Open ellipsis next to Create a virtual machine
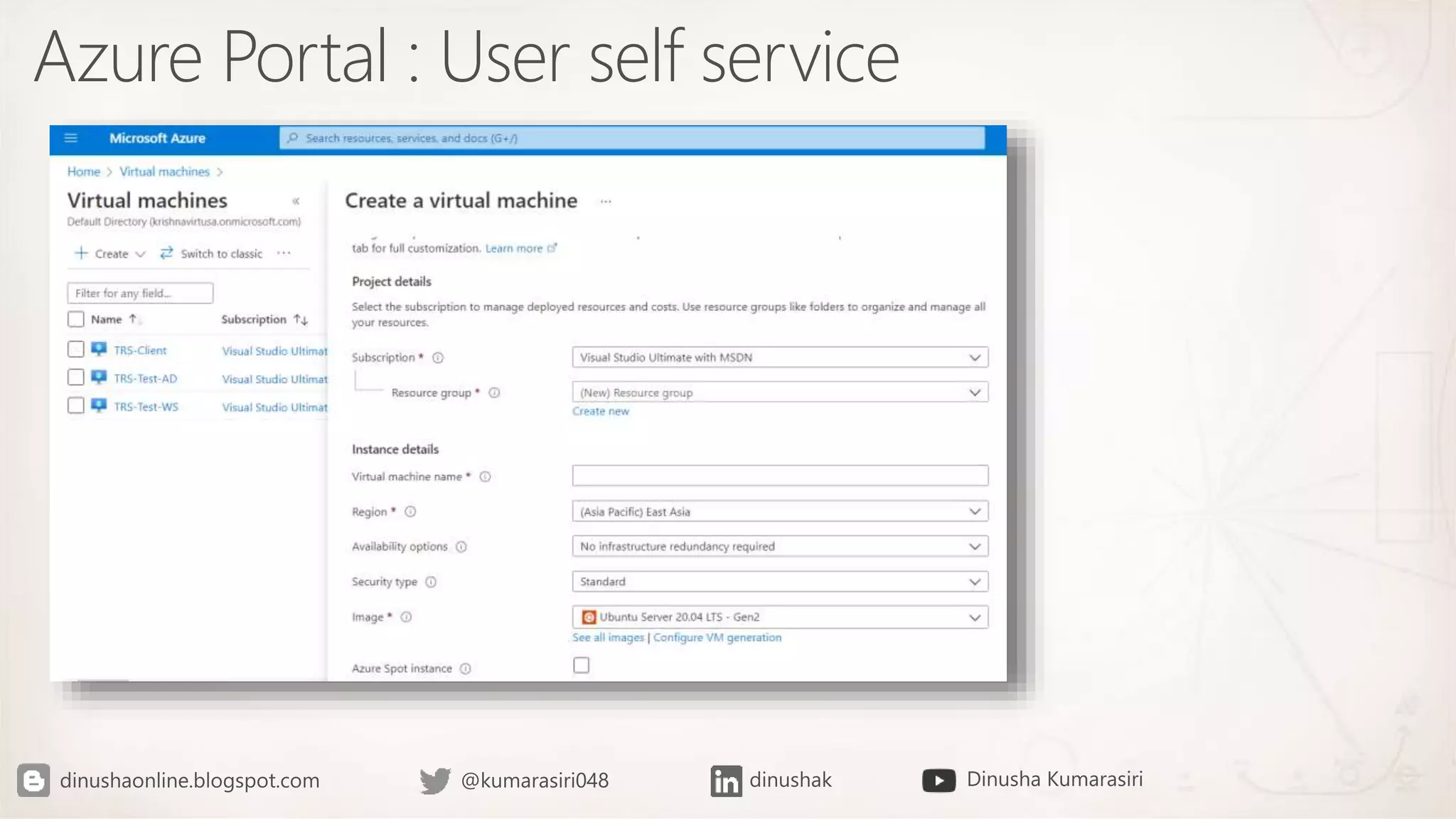The width and height of the screenshot is (1456, 819). tap(606, 201)
